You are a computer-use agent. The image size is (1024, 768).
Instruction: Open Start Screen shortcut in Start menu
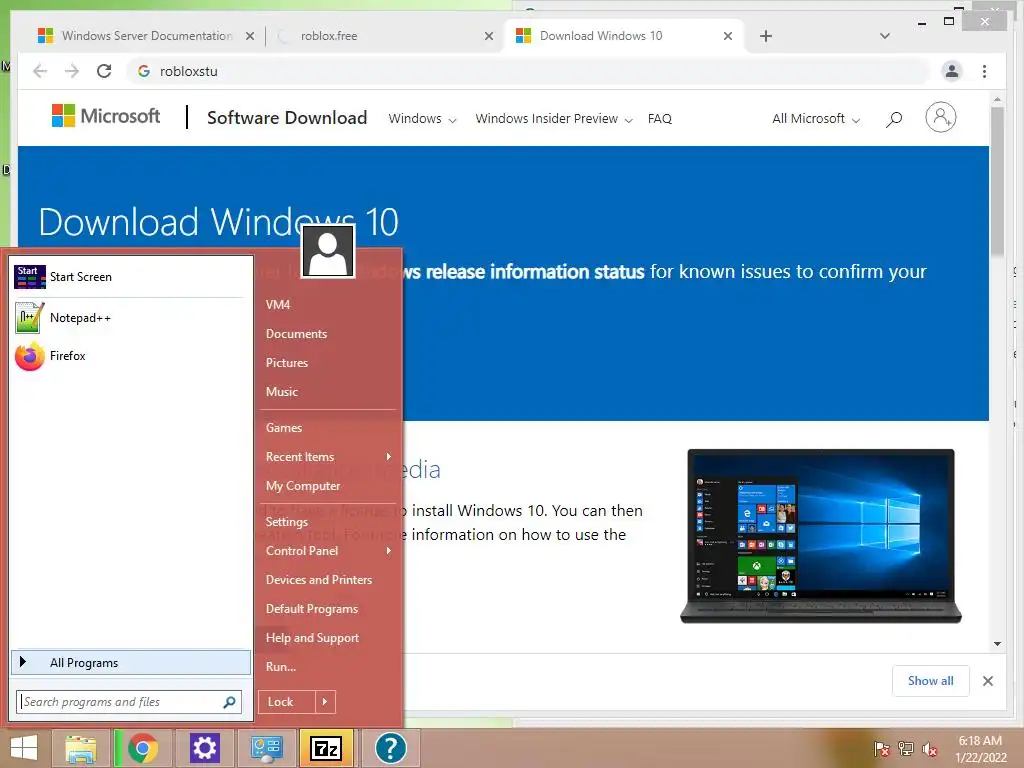tap(129, 277)
